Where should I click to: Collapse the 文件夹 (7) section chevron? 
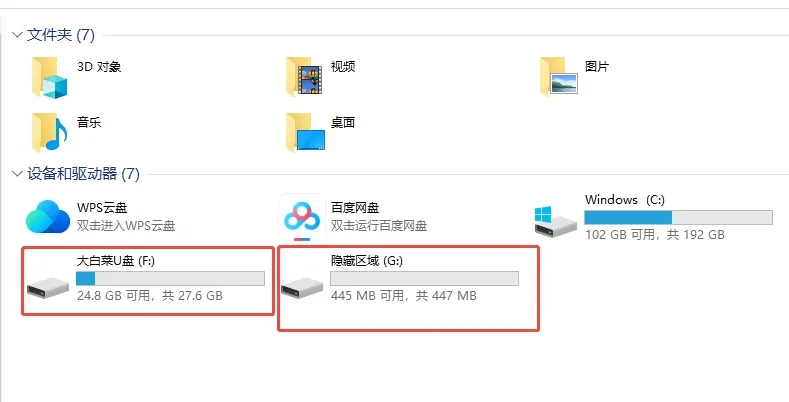pos(17,35)
